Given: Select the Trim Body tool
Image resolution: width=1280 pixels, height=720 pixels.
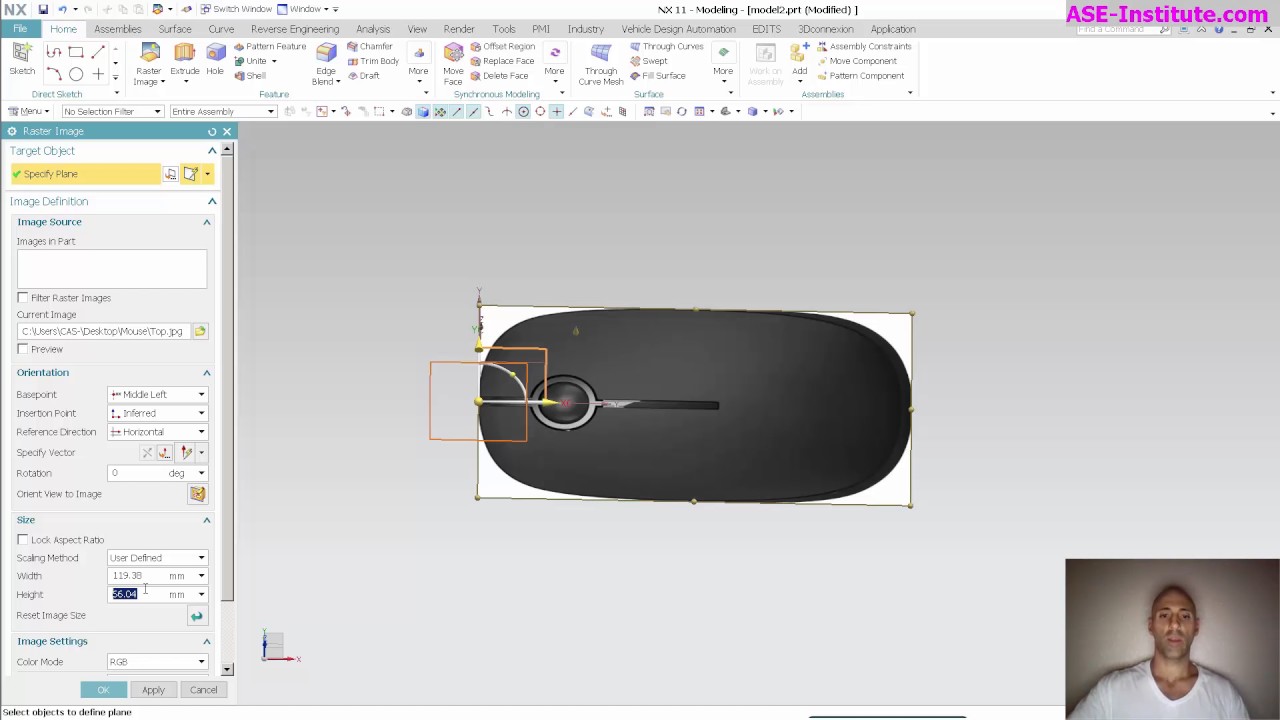Looking at the screenshot, I should coord(373,61).
